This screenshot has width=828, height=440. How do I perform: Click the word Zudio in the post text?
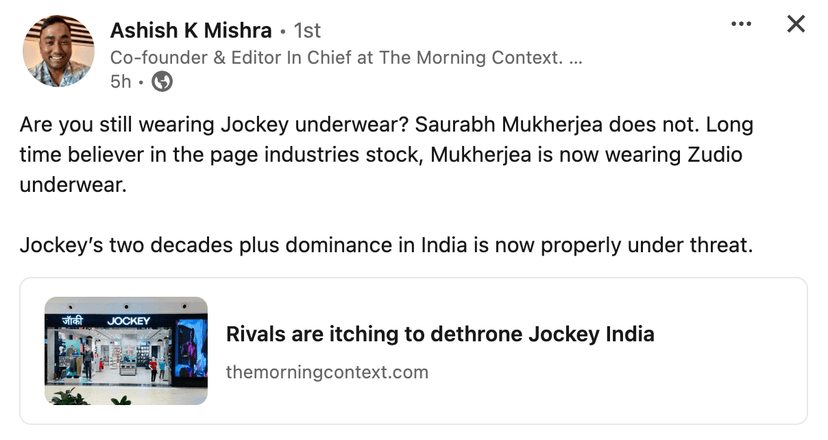pyautogui.click(x=711, y=156)
